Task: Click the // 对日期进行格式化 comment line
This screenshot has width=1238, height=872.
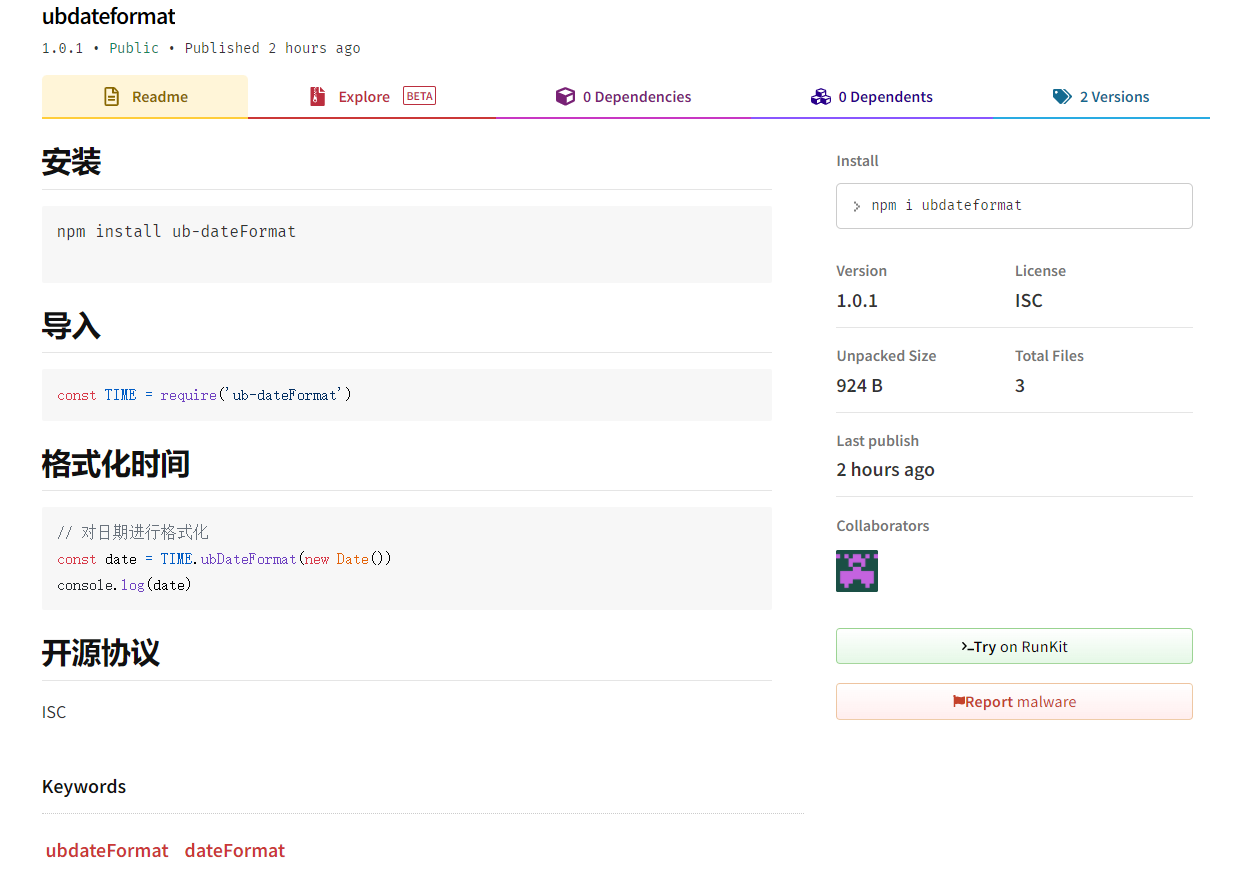Action: (x=133, y=532)
